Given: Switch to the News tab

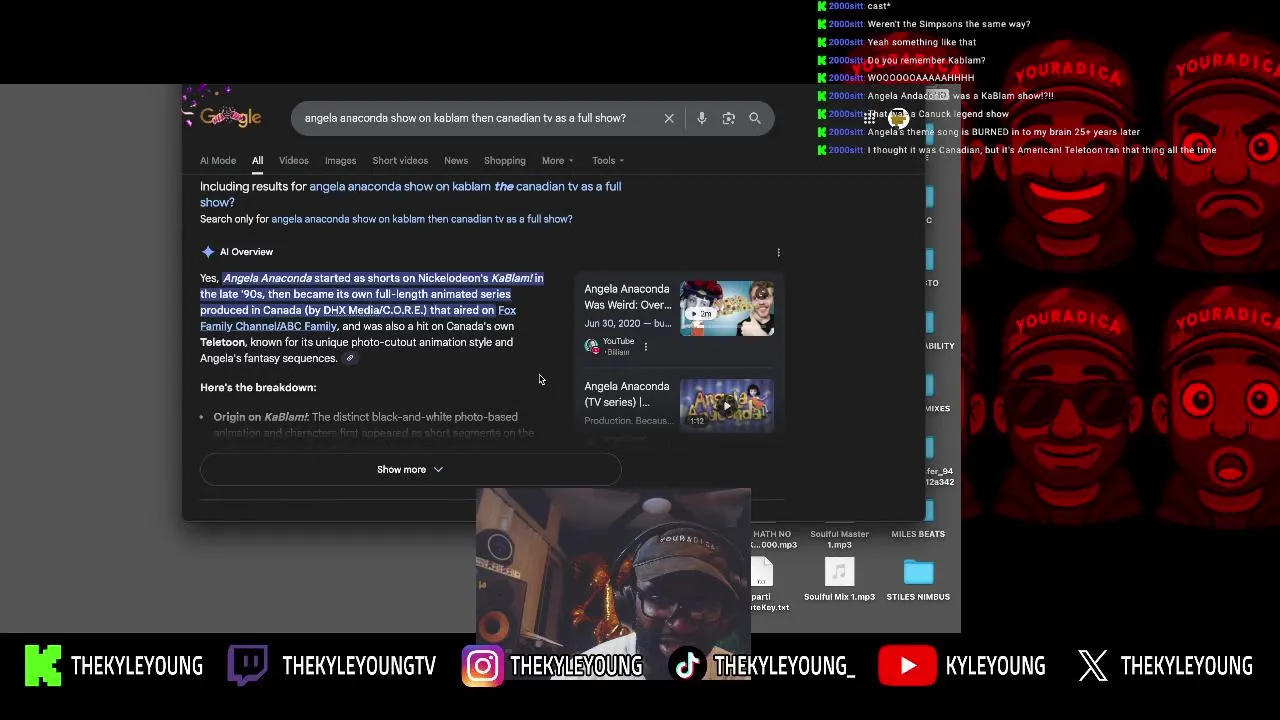Looking at the screenshot, I should (456, 160).
